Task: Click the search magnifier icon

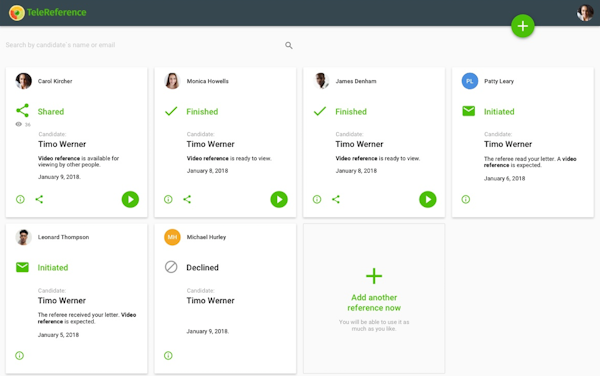Action: pyautogui.click(x=289, y=46)
